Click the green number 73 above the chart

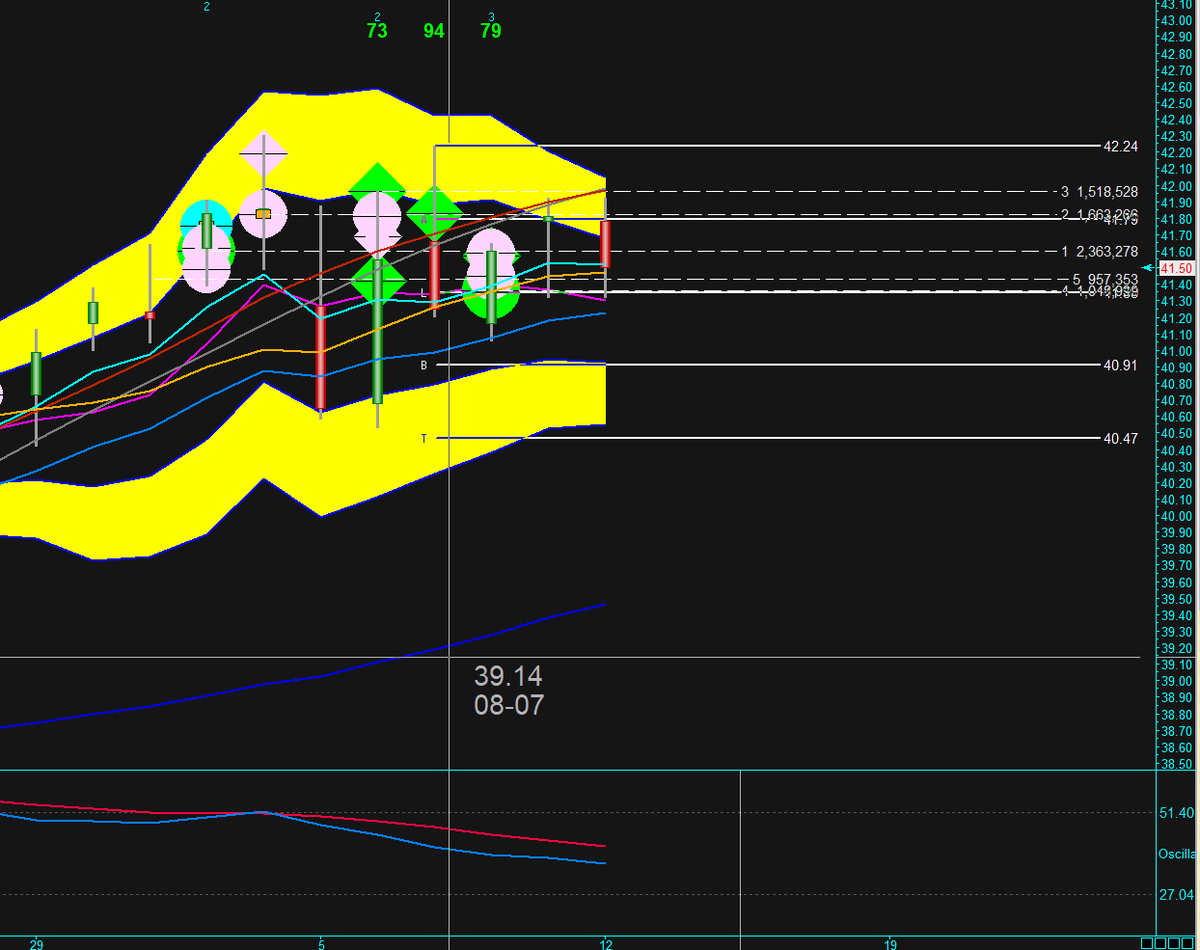[x=376, y=31]
